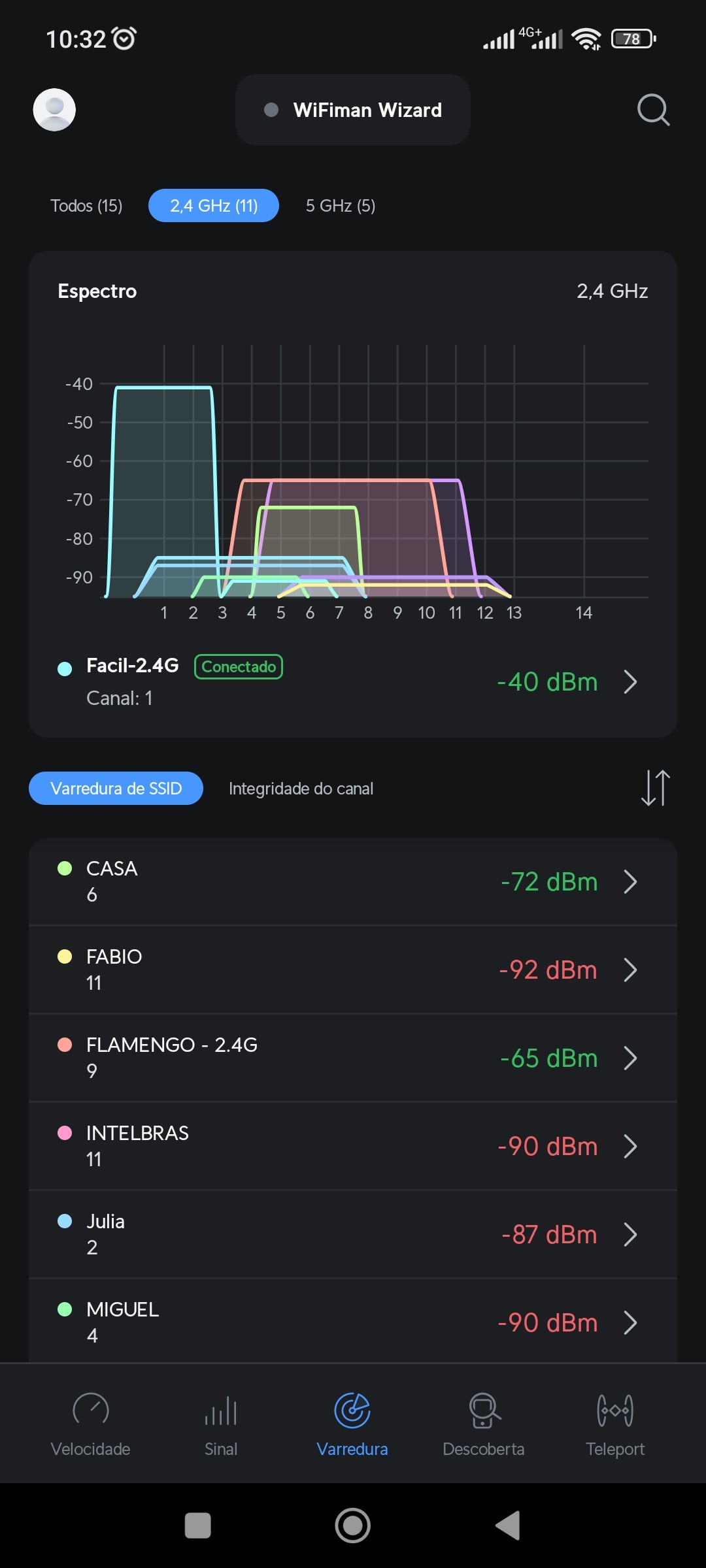The height and width of the screenshot is (1568, 706).
Task: Tap the yellow dot beside FABIO
Action: coord(65,956)
